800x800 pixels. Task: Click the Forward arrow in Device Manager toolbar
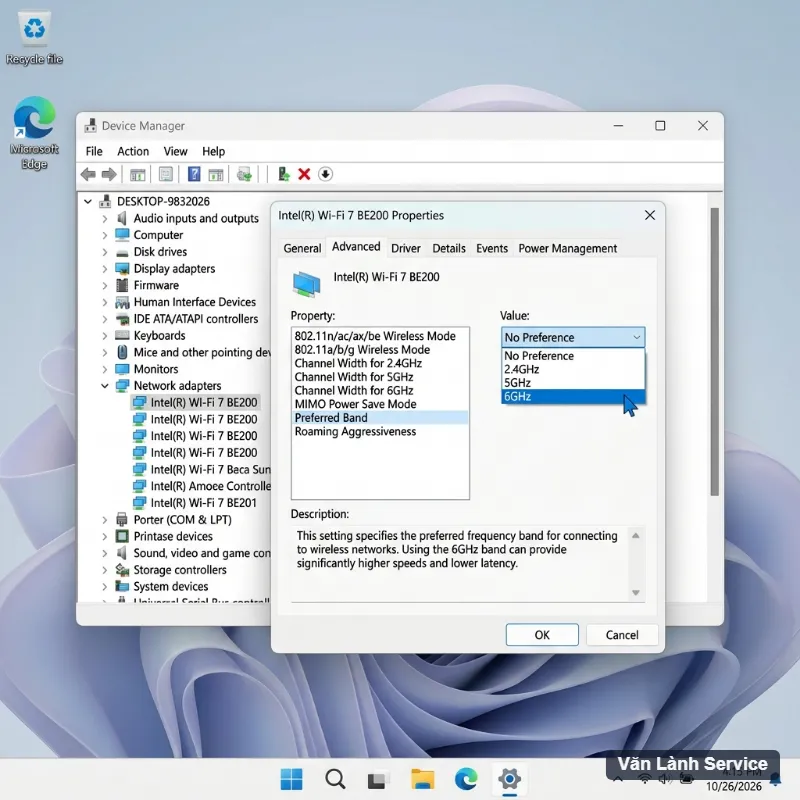click(x=109, y=174)
